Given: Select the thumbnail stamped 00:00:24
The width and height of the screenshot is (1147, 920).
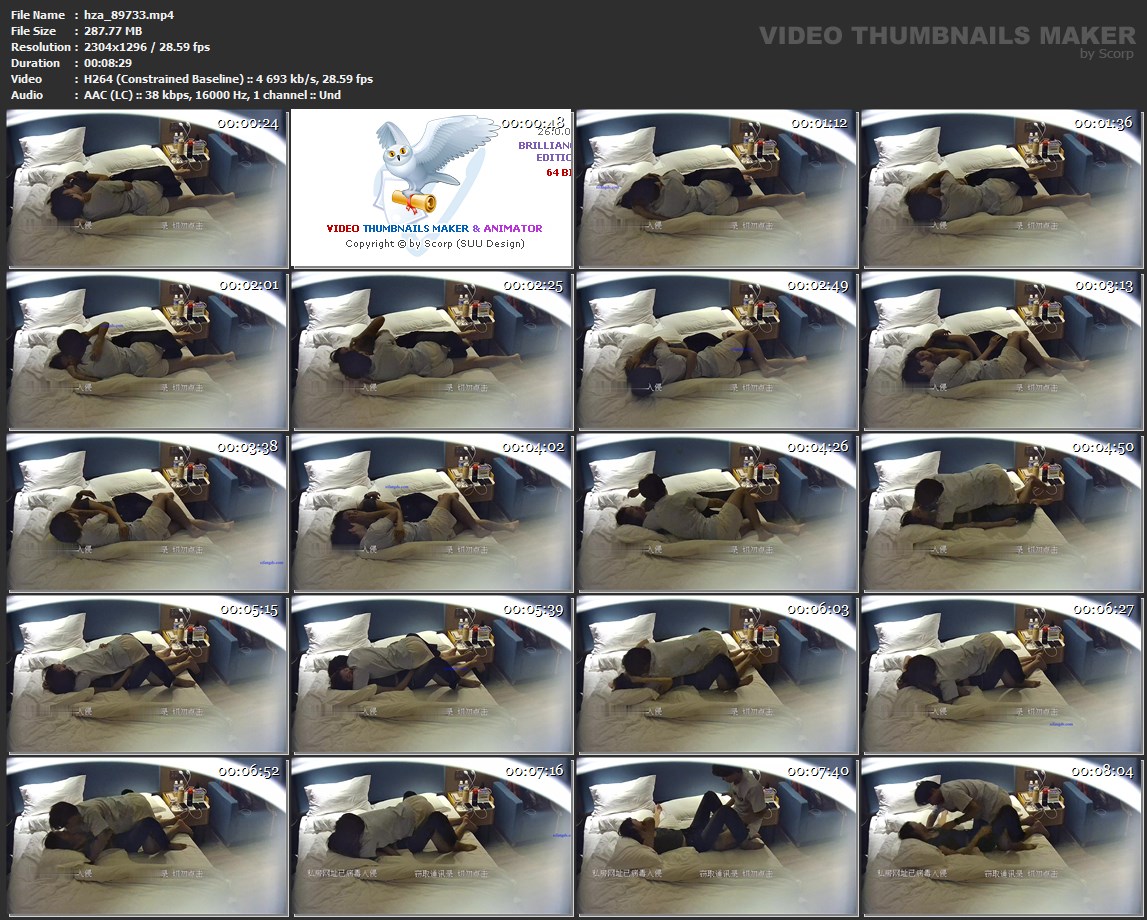Looking at the screenshot, I should coord(147,189).
